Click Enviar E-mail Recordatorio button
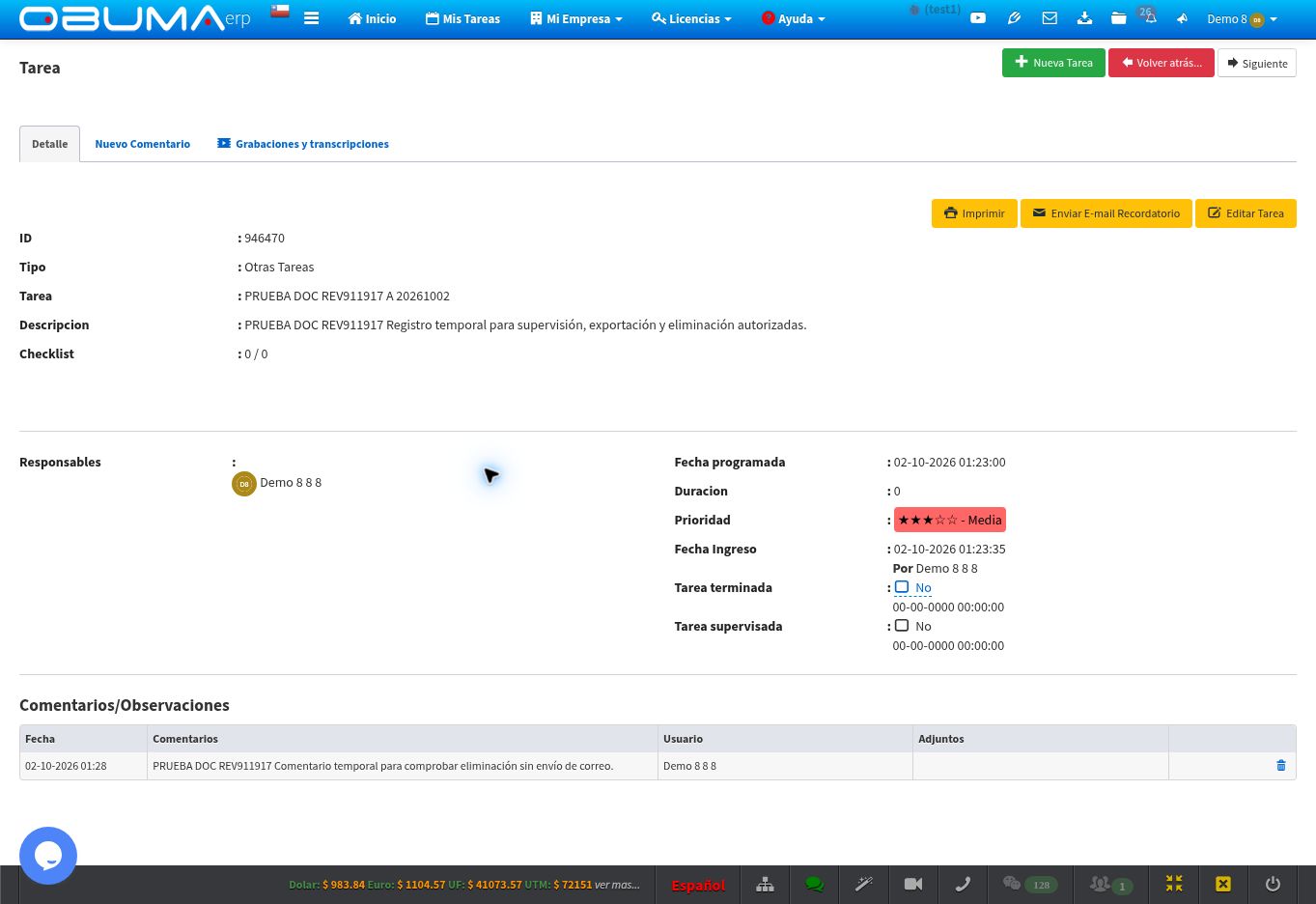This screenshot has width=1316, height=904. [1106, 213]
